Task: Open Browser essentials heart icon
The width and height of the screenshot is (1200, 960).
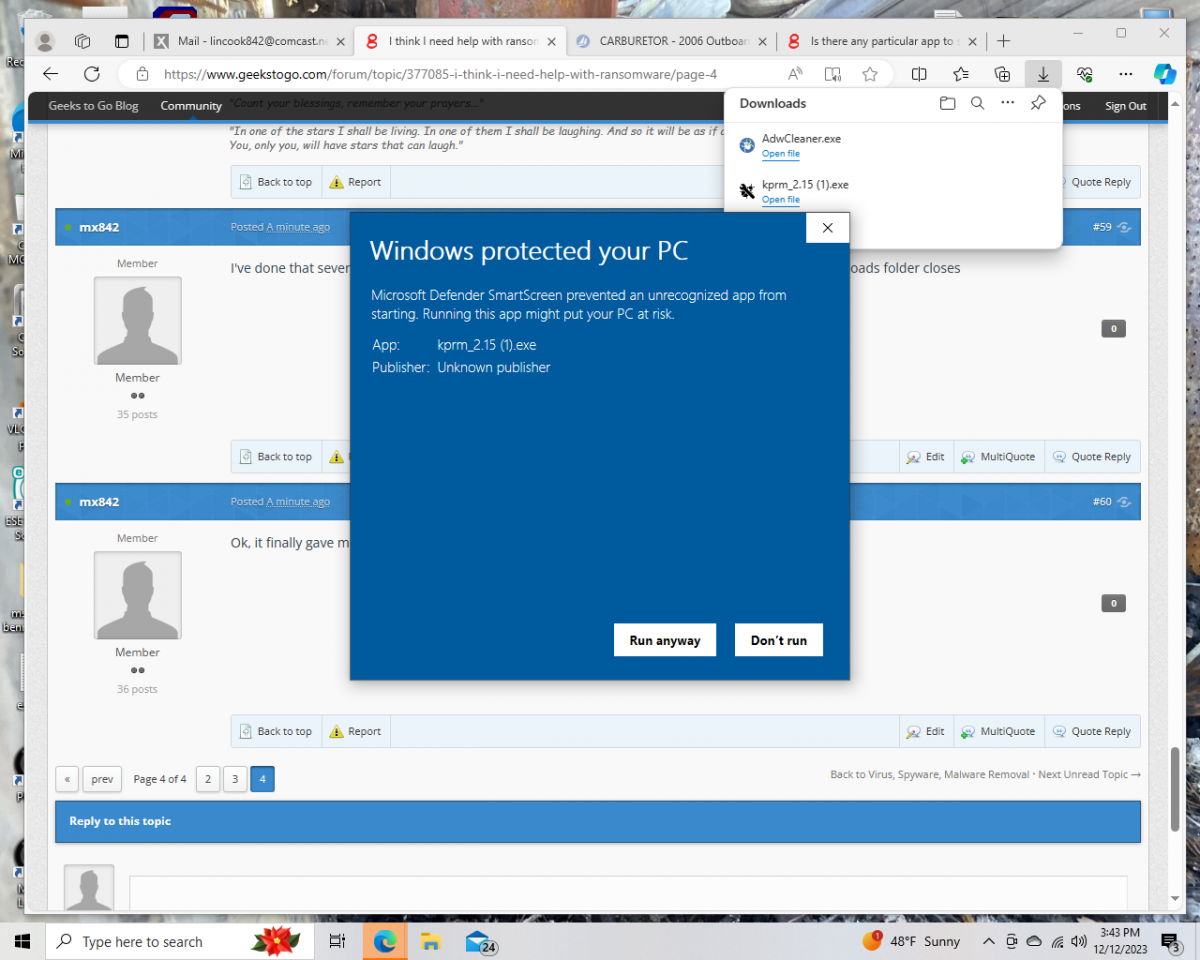Action: (1085, 74)
